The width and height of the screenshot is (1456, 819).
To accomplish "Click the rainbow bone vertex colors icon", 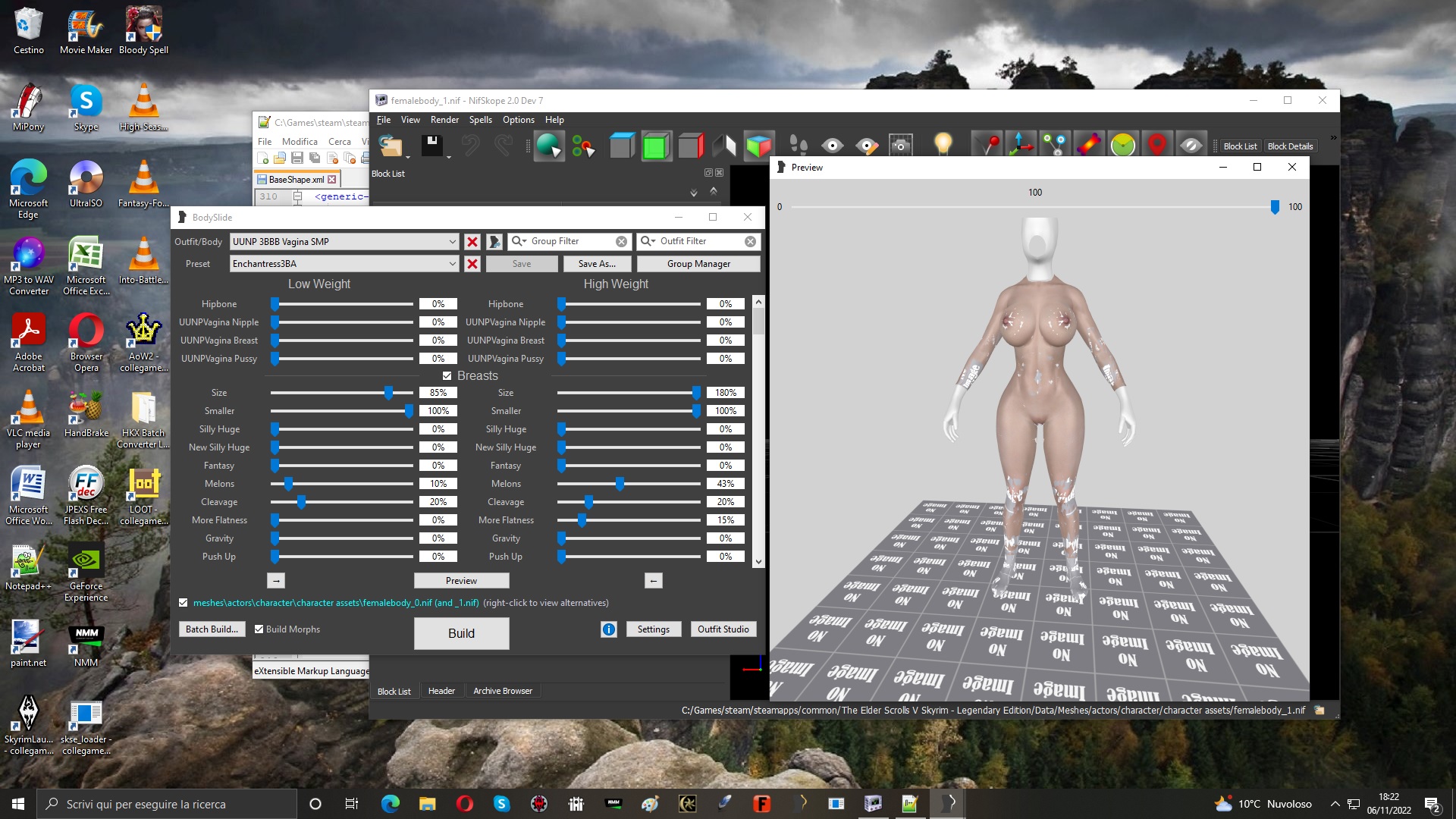I will click(1088, 144).
